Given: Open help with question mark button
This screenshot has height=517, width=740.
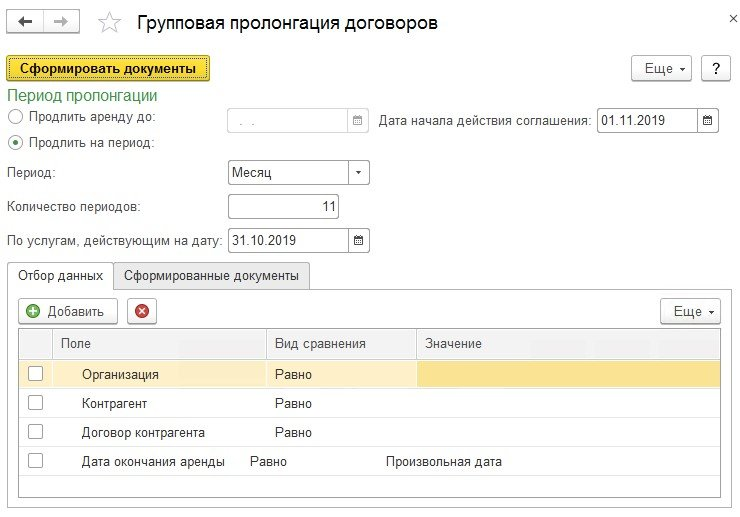Looking at the screenshot, I should [715, 68].
